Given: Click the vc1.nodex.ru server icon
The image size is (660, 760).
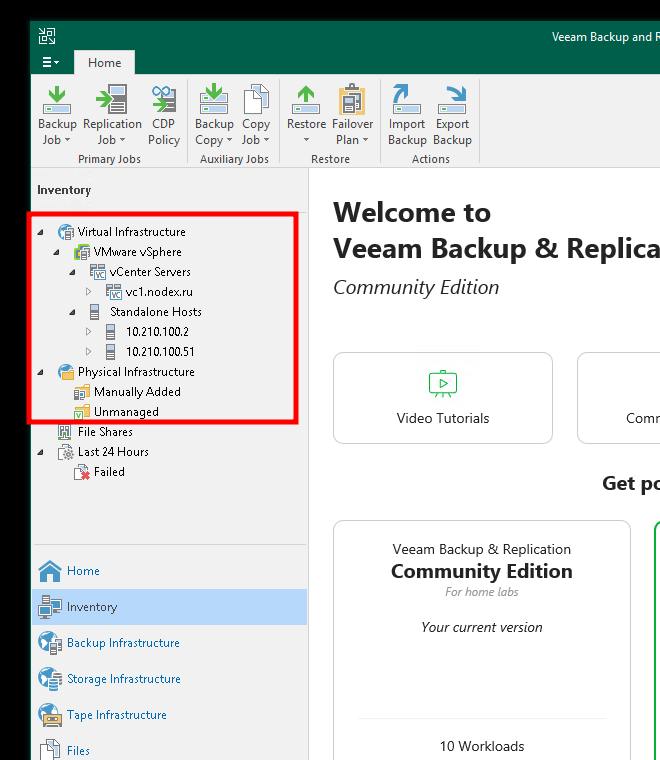Looking at the screenshot, I should (x=114, y=292).
